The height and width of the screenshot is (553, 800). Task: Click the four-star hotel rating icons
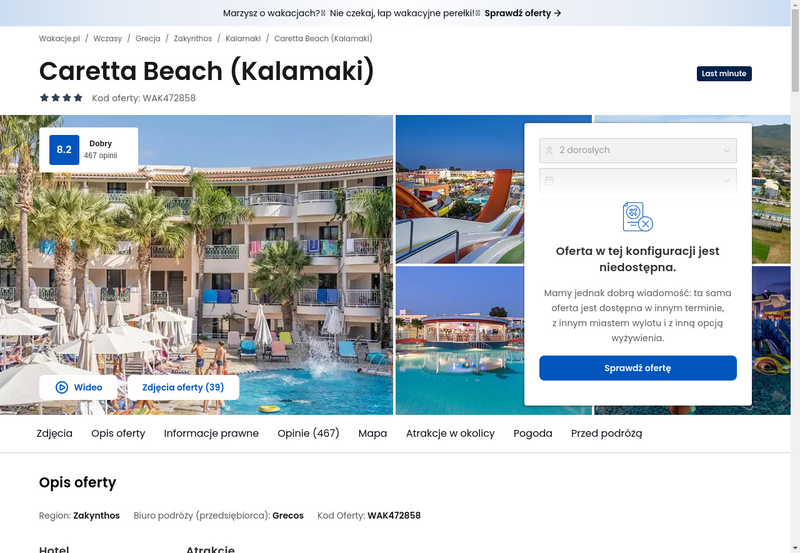(61, 97)
